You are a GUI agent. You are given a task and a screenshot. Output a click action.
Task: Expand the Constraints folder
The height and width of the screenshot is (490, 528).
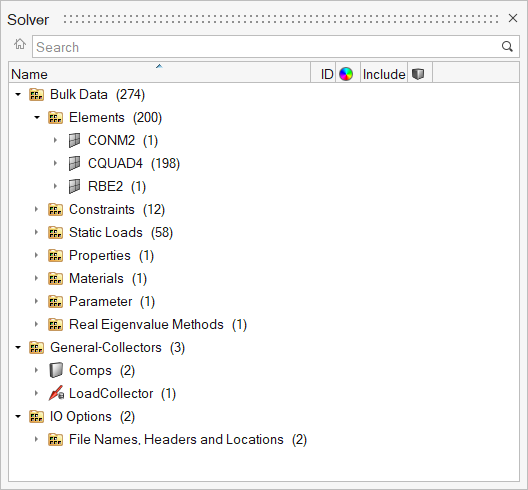tap(36, 209)
